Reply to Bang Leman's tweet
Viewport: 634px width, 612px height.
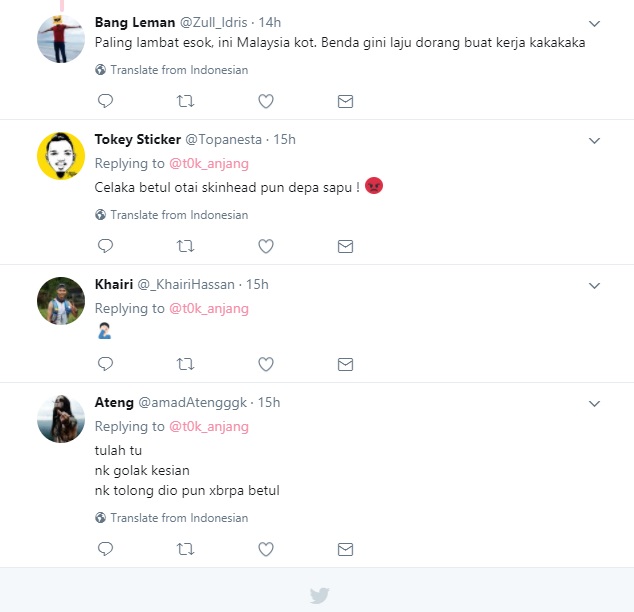pos(105,101)
